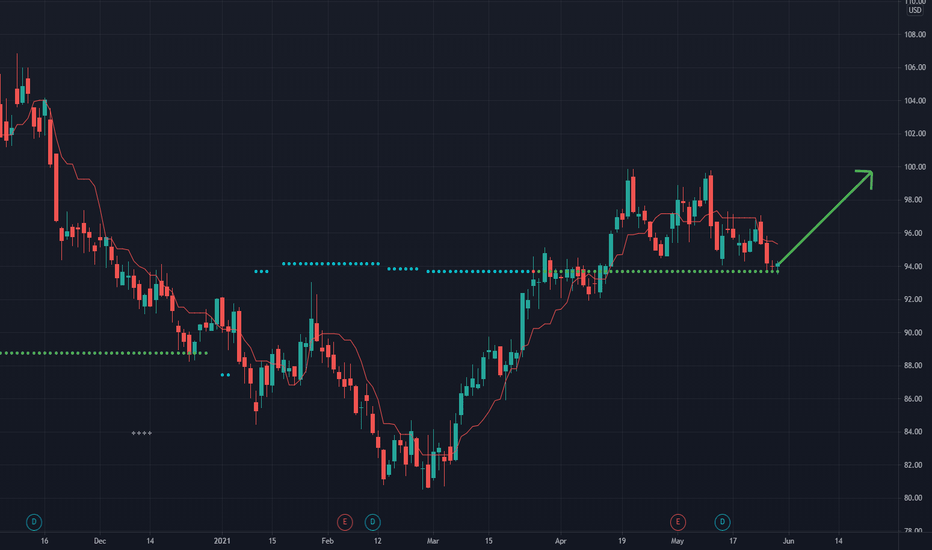
Task: Select the 92.00 price axis label
Action: coord(915,299)
